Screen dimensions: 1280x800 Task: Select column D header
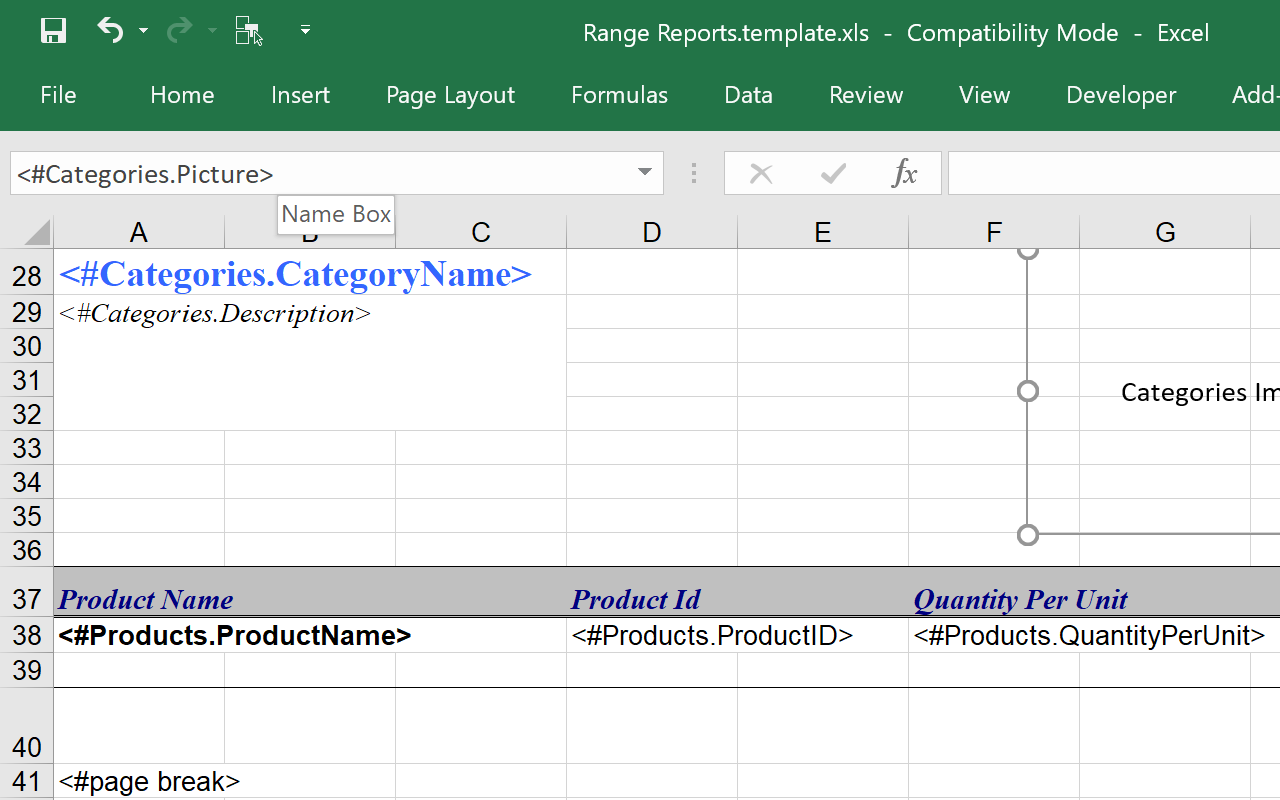pos(652,233)
